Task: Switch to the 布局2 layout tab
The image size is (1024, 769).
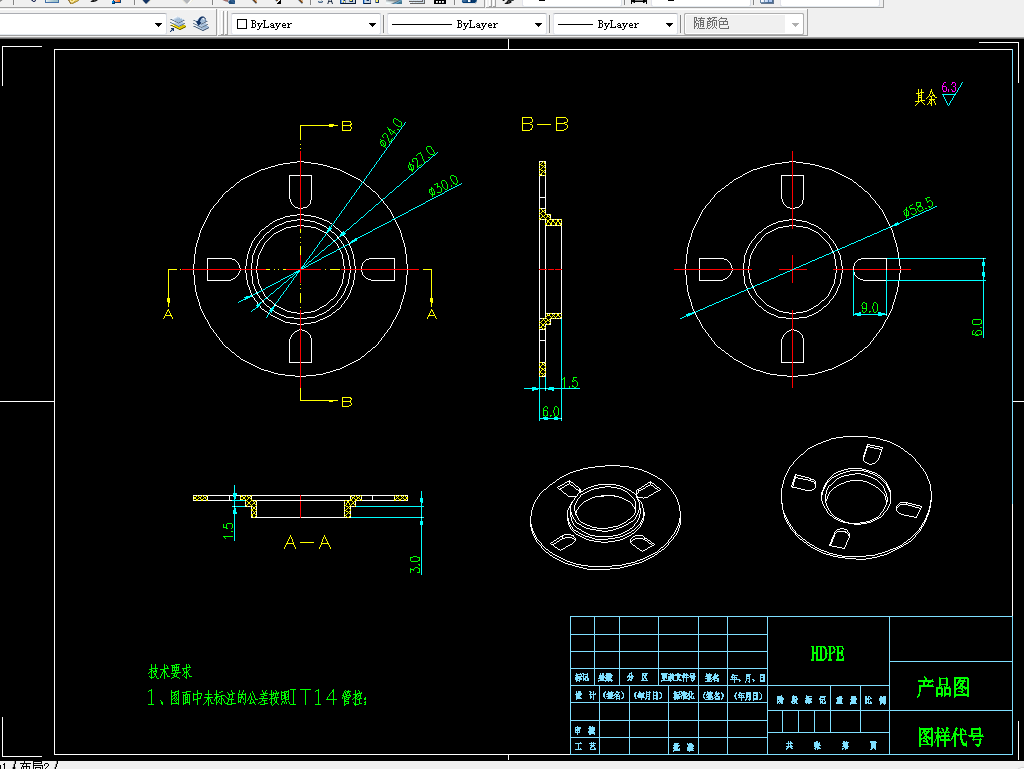Action: (35, 764)
